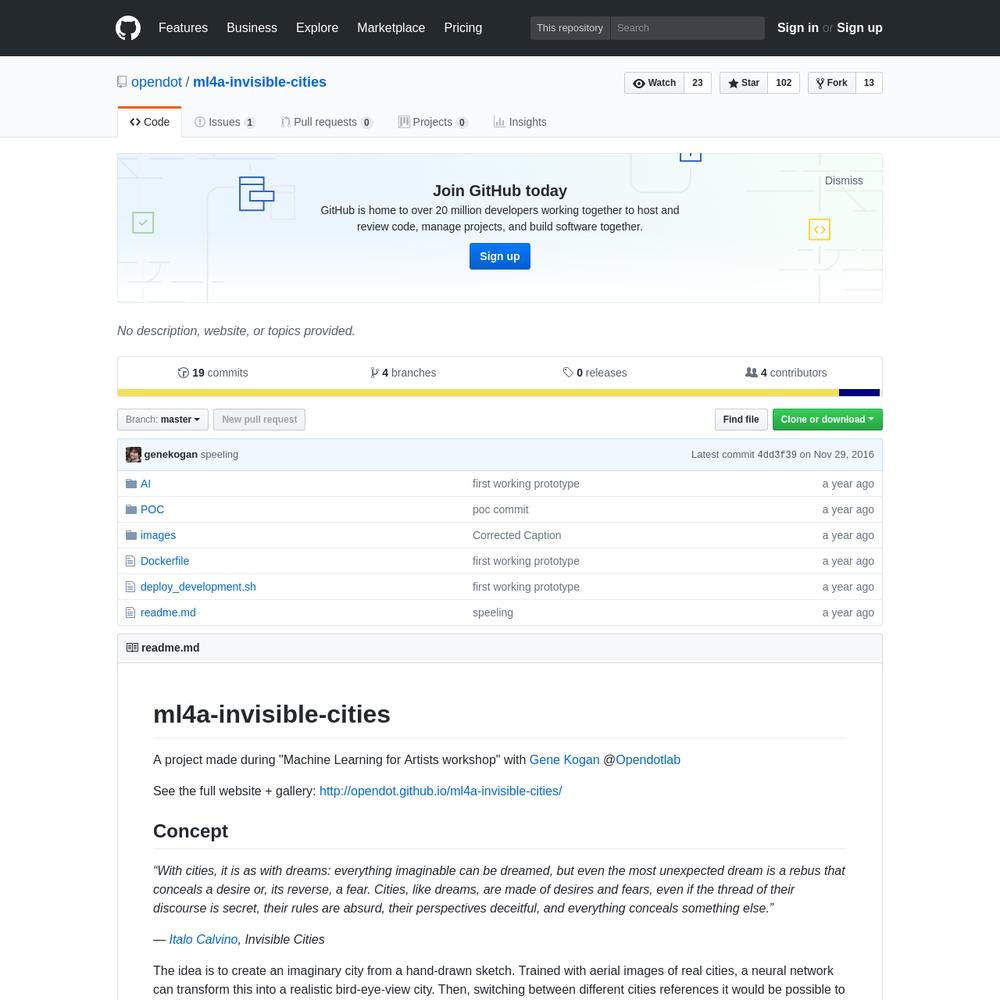The image size is (1000, 1000).
Task: Switch to the Insights tab
Action: [x=520, y=122]
